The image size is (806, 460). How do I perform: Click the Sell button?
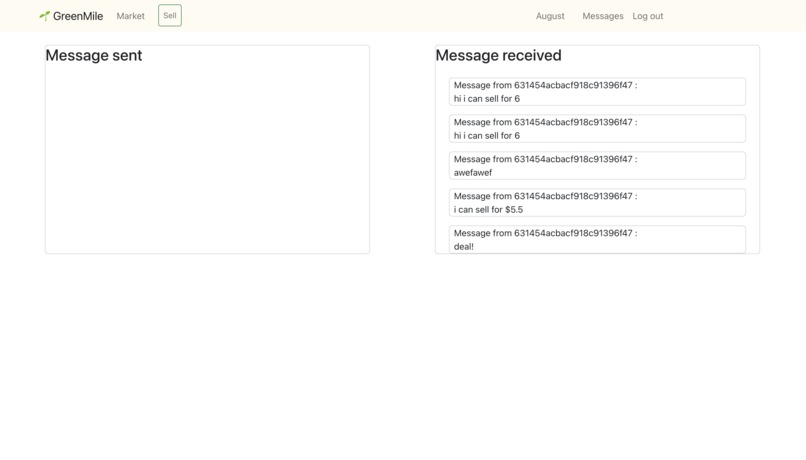click(x=170, y=15)
